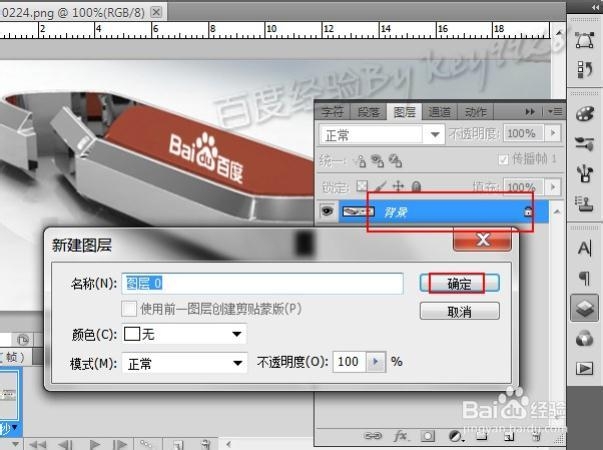Screen dimensions: 603x450
Task: Click the layers stack icon in dock
Action: [x=585, y=308]
